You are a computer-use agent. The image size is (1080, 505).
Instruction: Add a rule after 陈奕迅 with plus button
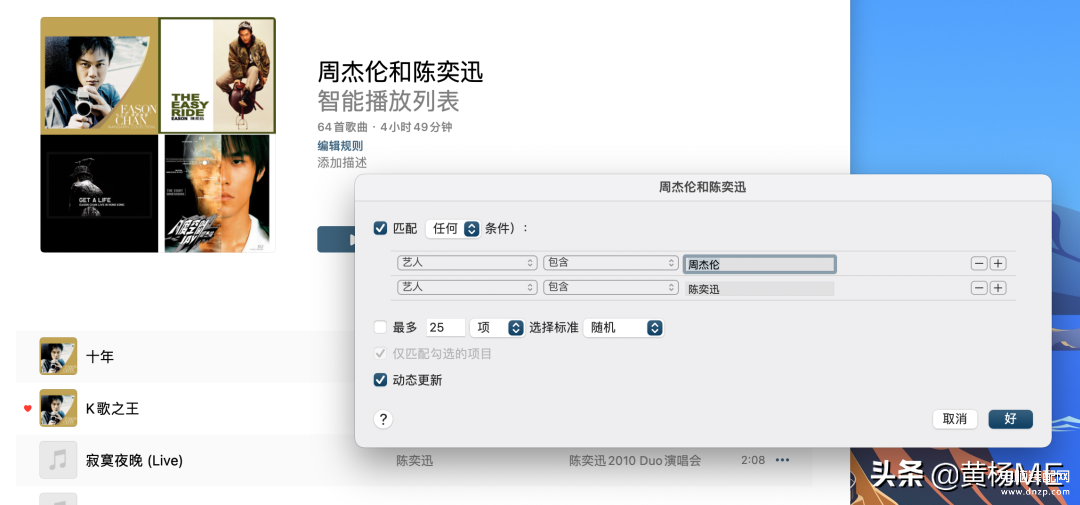(998, 288)
